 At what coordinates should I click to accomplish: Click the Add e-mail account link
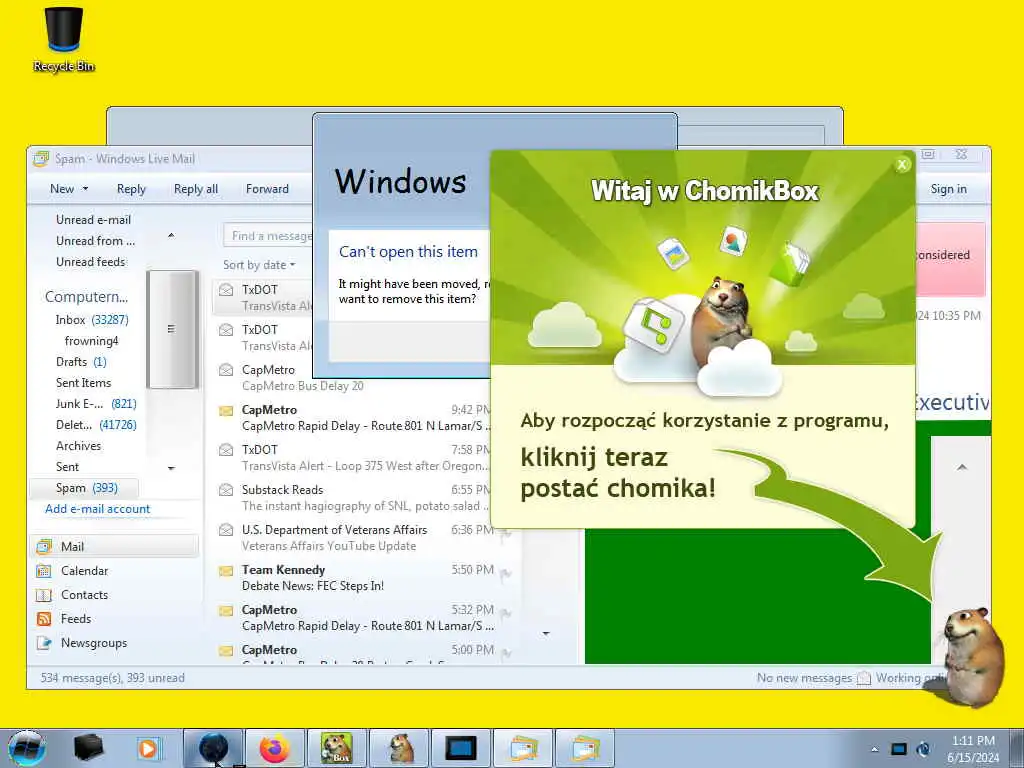click(97, 509)
